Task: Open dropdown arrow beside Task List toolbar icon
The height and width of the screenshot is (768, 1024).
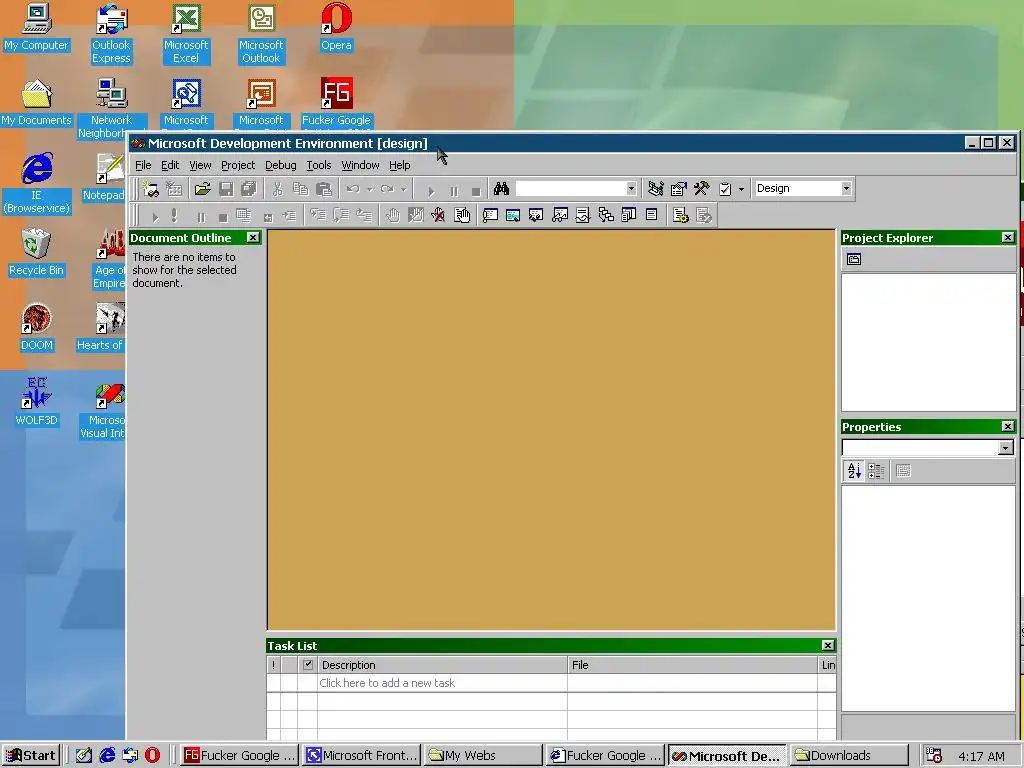Action: (x=741, y=189)
